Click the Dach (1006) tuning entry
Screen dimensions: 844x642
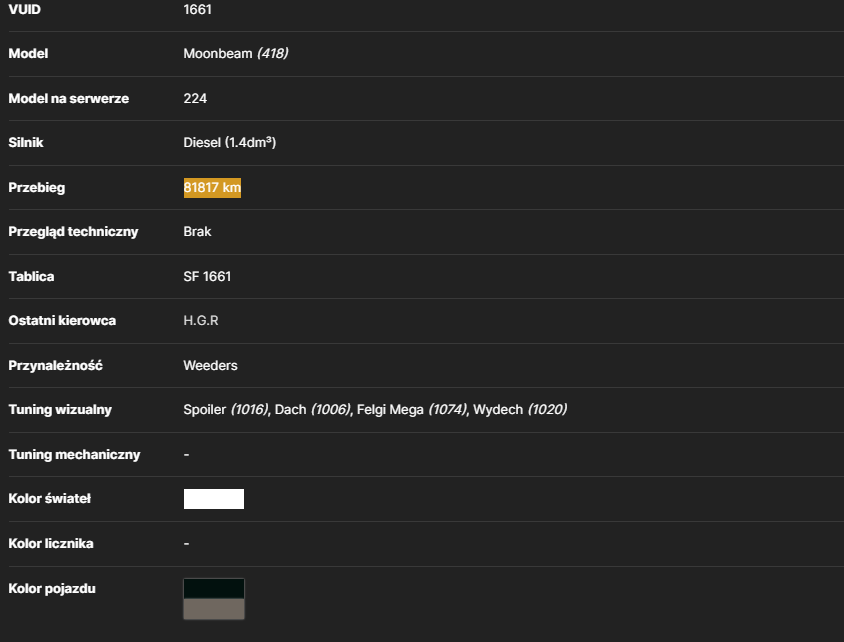[313, 410]
